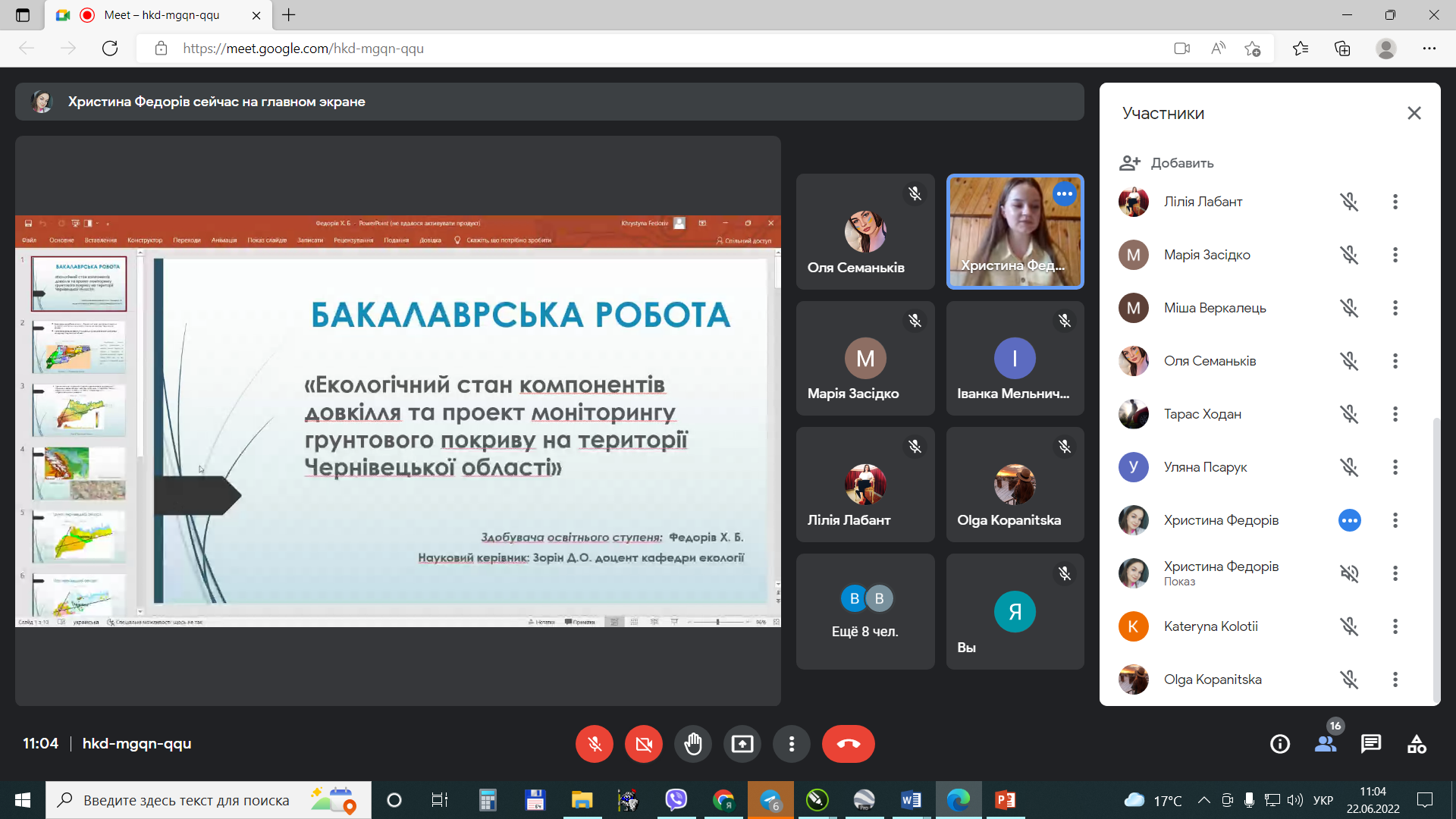Mute Лілія Лабант in participants list
The image size is (1456, 819).
coord(1349,202)
